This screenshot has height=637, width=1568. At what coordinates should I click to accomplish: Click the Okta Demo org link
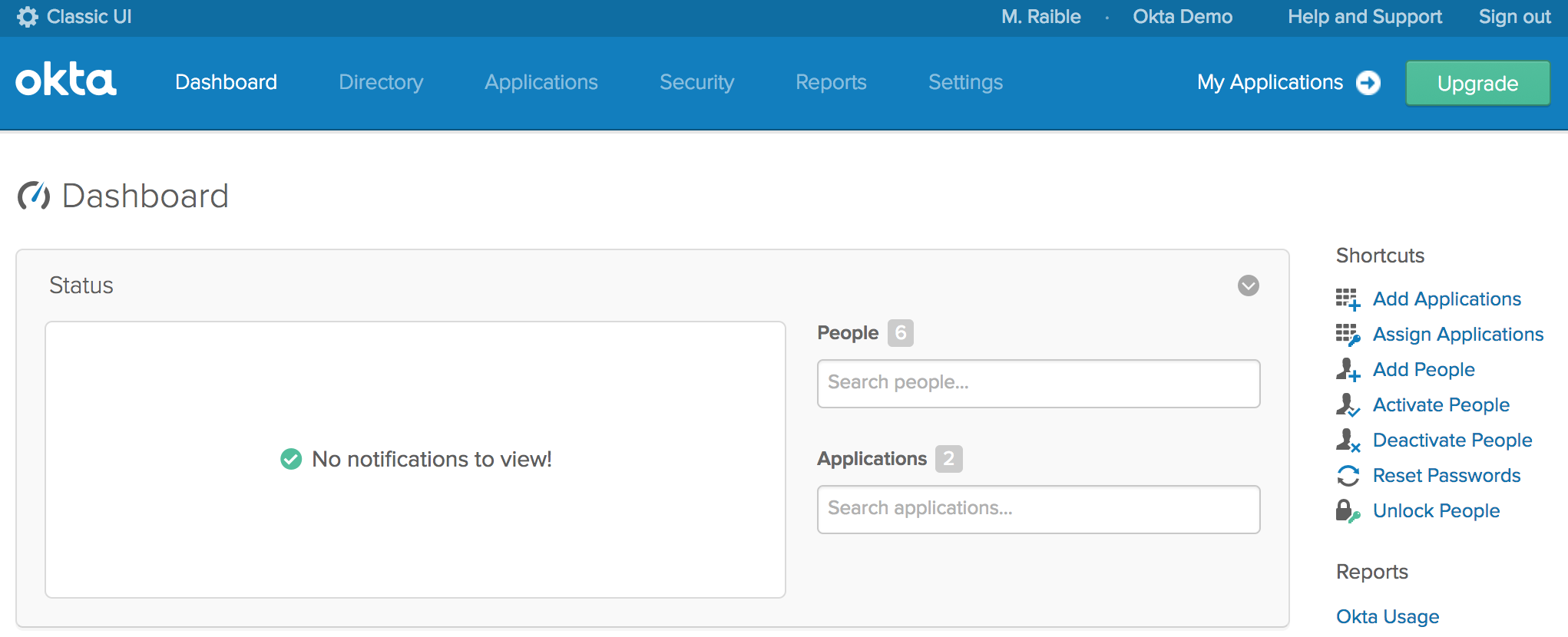coord(1183,17)
